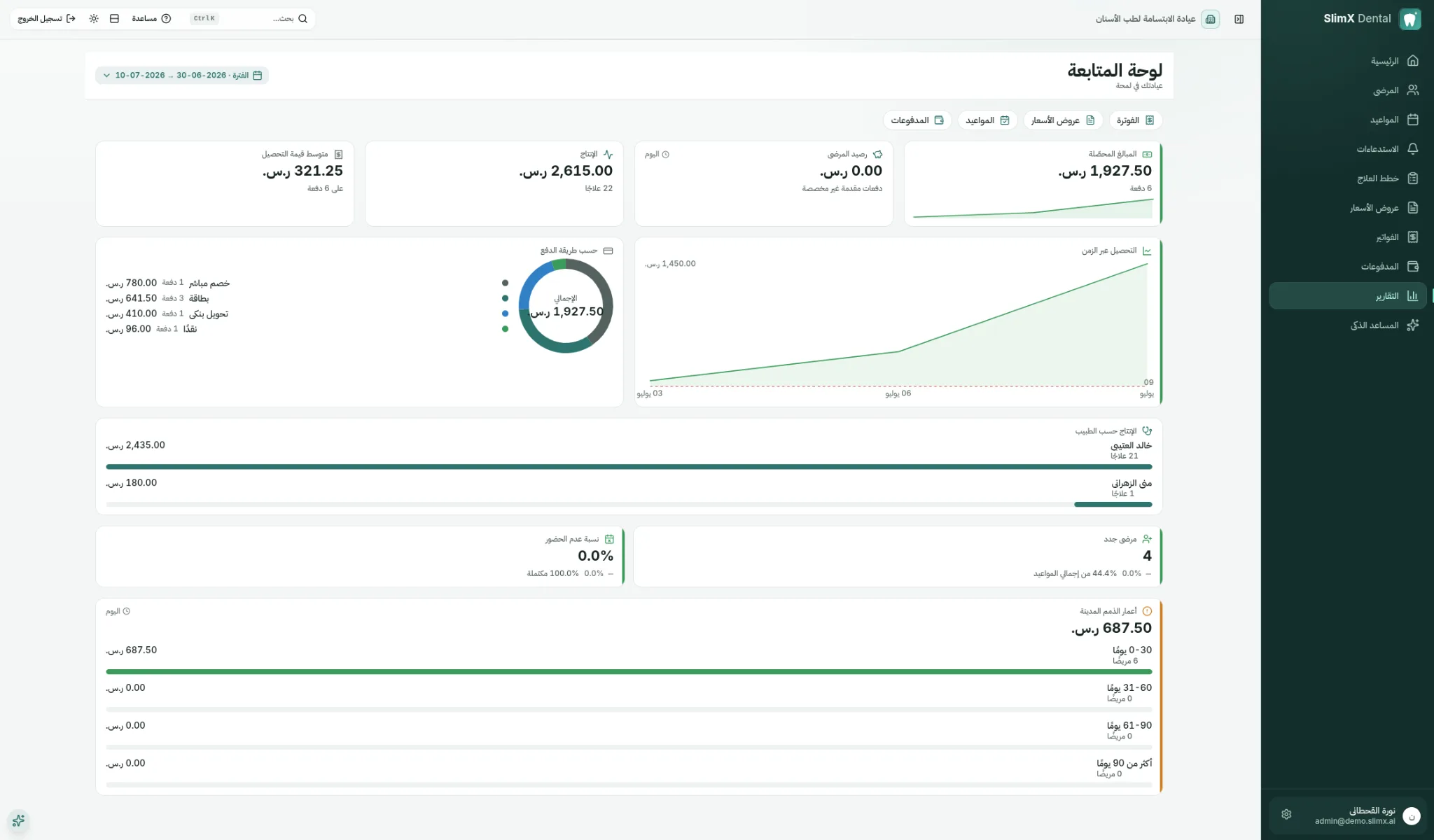This screenshot has height=840, width=1434.
Task: Open the مساعدة help link
Action: (151, 19)
